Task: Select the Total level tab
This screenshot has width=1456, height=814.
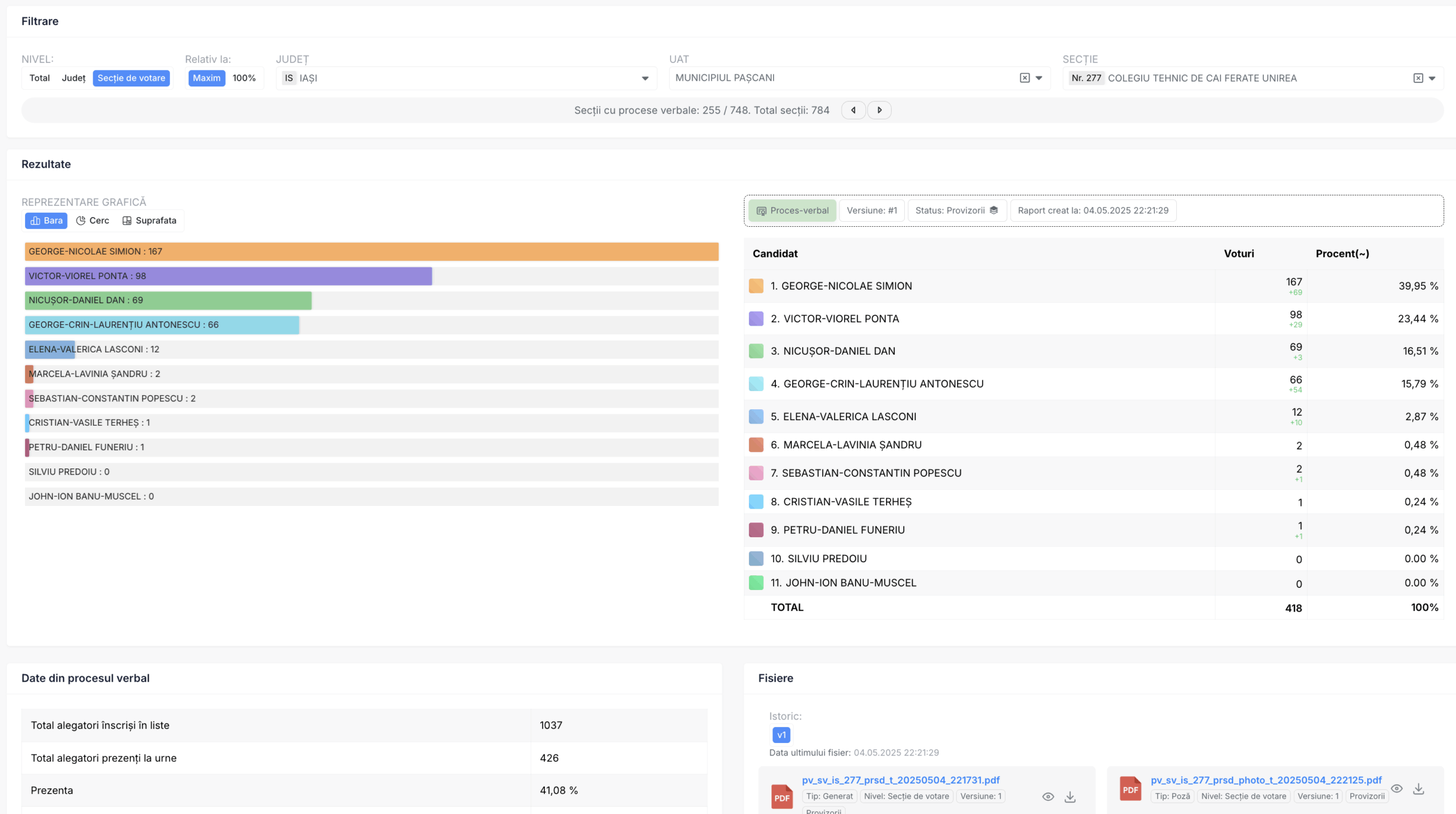Action: pyautogui.click(x=40, y=78)
